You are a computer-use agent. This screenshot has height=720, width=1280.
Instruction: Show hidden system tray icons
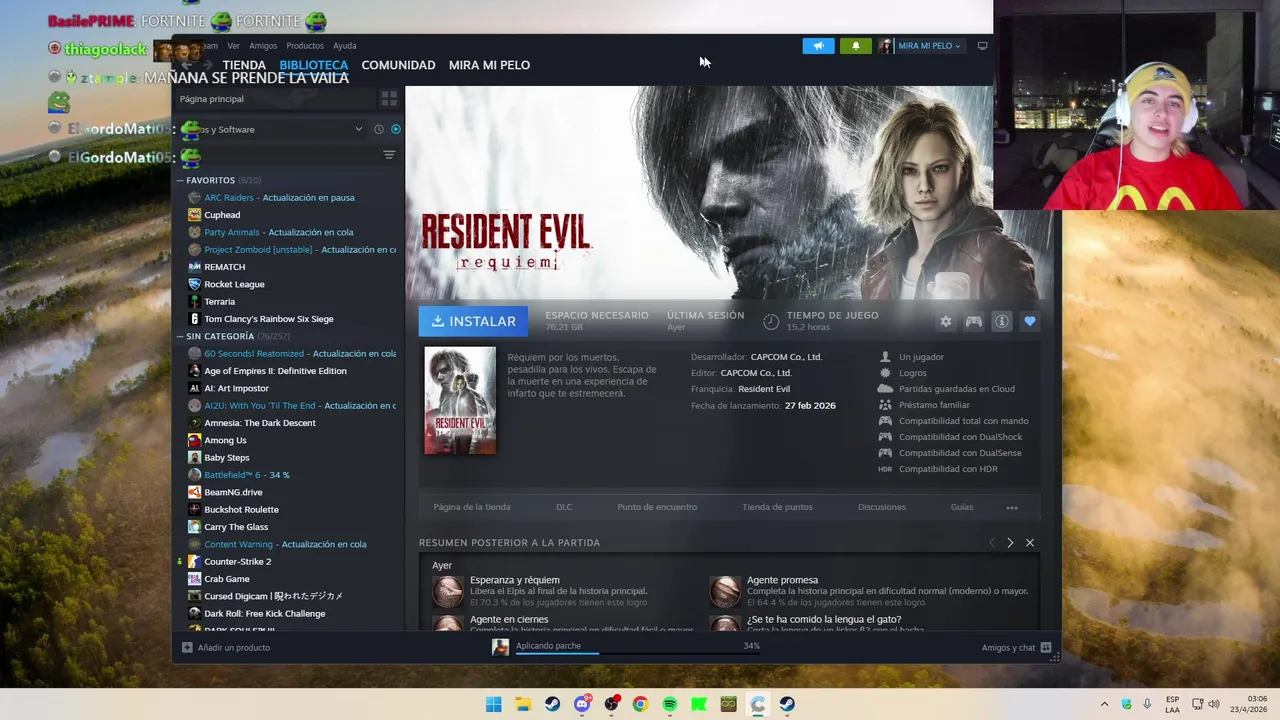click(x=1104, y=704)
